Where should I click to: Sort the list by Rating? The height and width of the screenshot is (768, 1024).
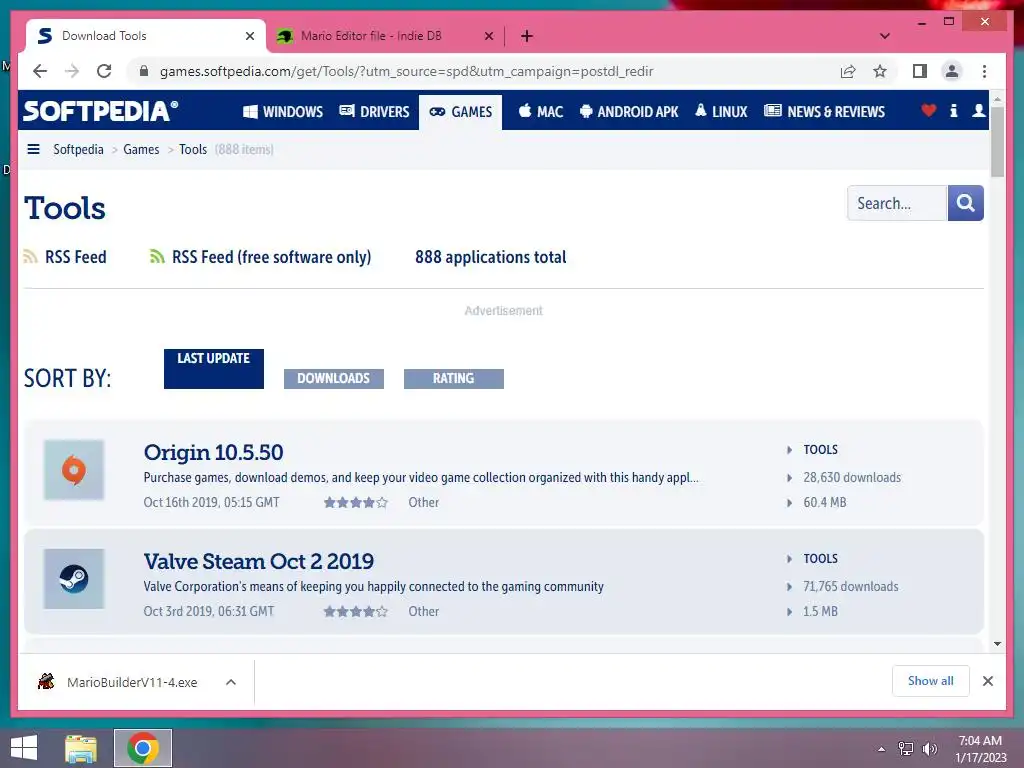click(454, 379)
